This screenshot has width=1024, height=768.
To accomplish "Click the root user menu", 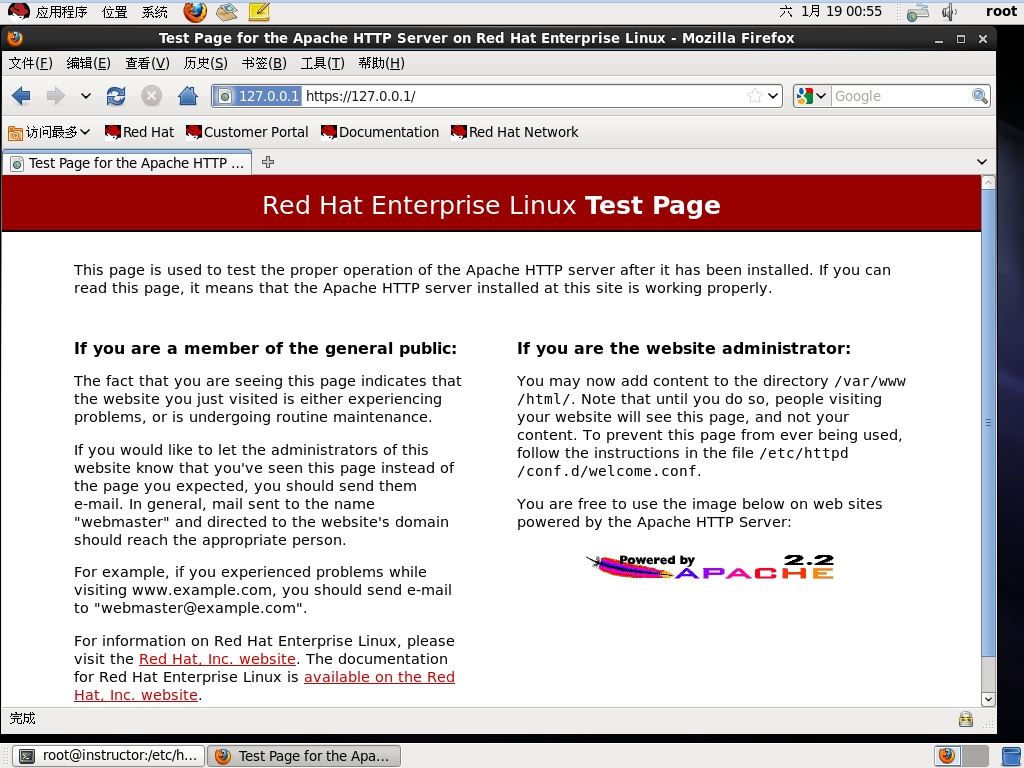I will point(1001,11).
